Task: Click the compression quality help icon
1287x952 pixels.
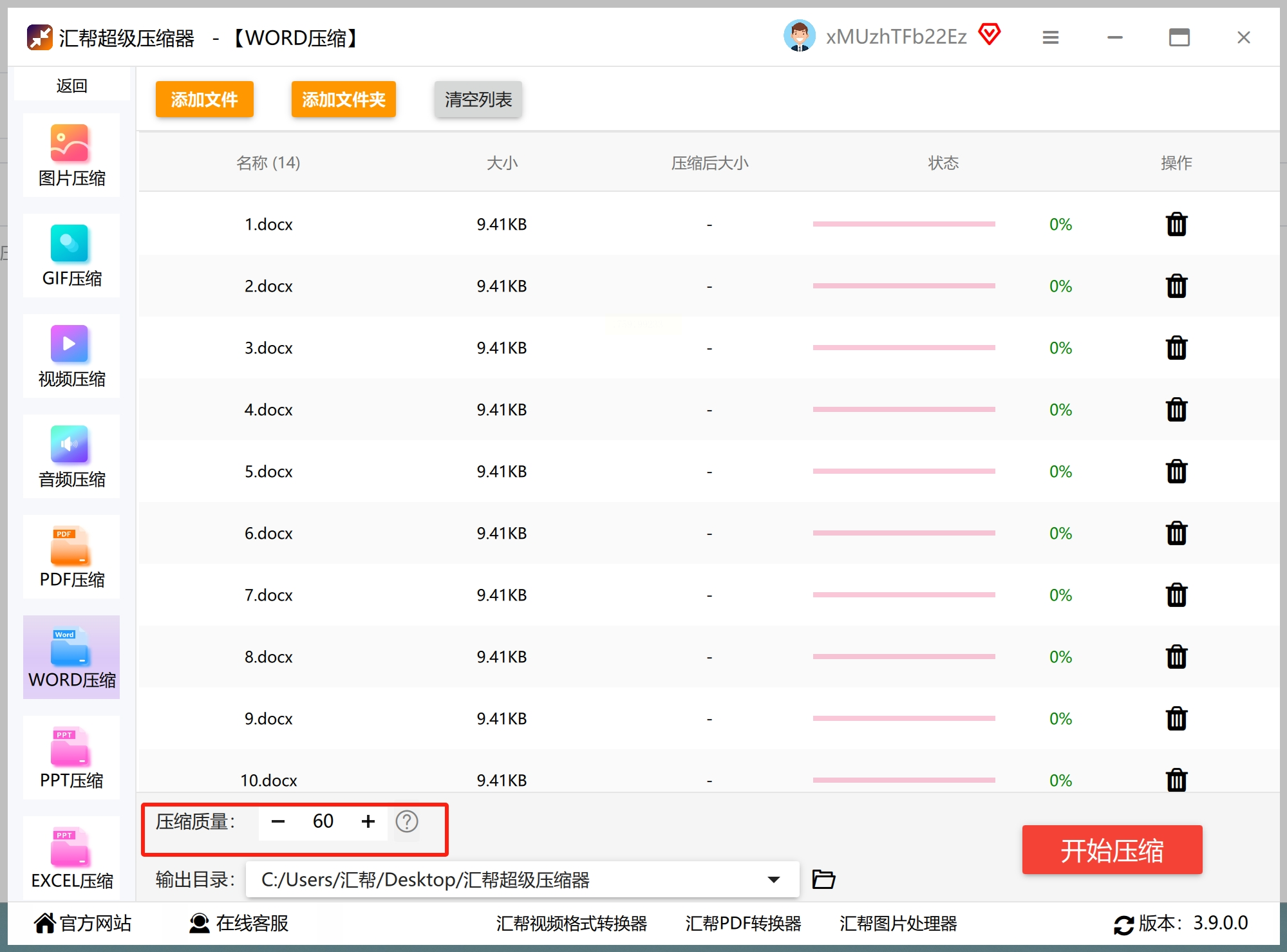Action: (406, 822)
